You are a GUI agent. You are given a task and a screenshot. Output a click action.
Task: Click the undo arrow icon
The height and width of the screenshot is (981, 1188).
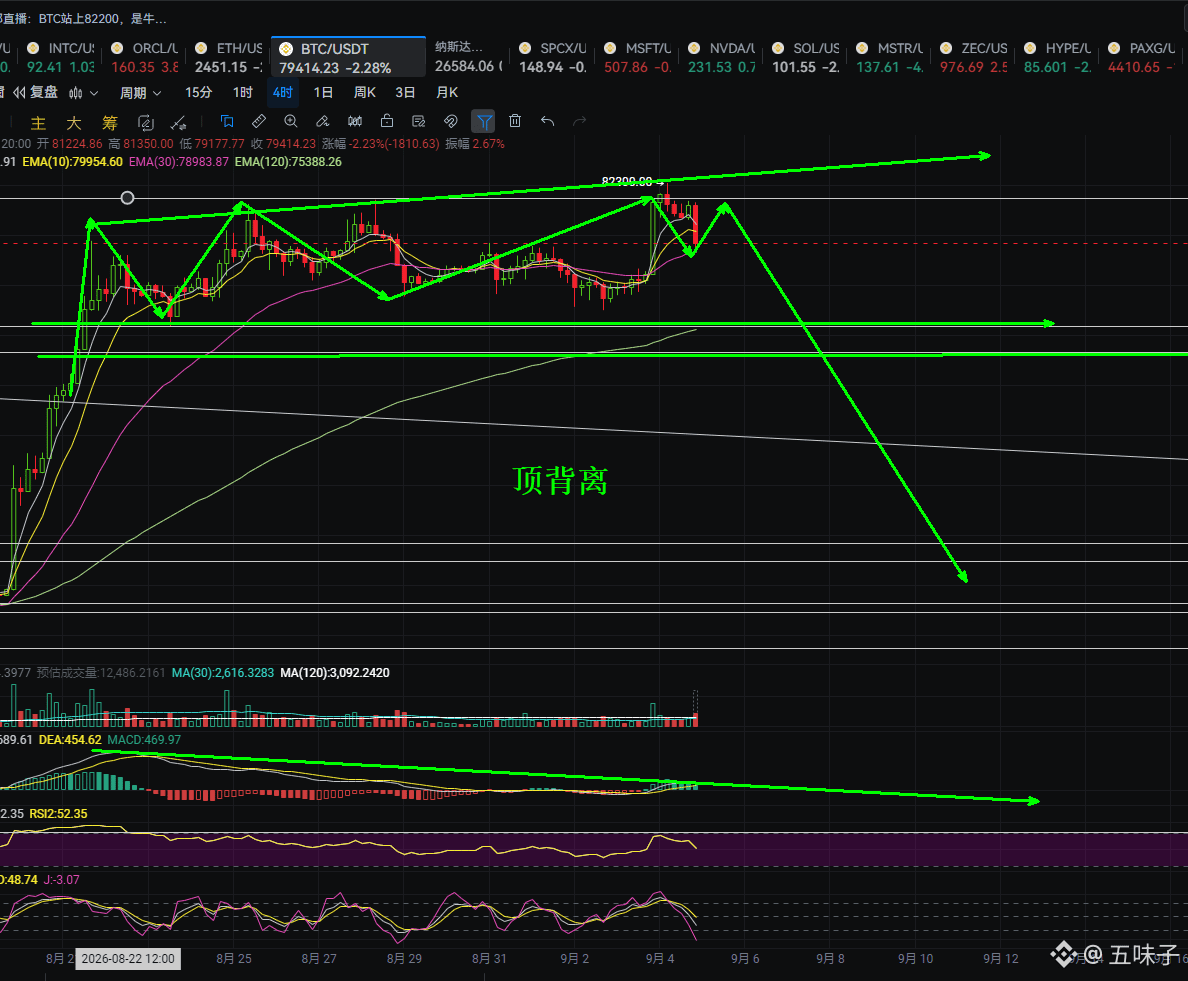click(548, 121)
